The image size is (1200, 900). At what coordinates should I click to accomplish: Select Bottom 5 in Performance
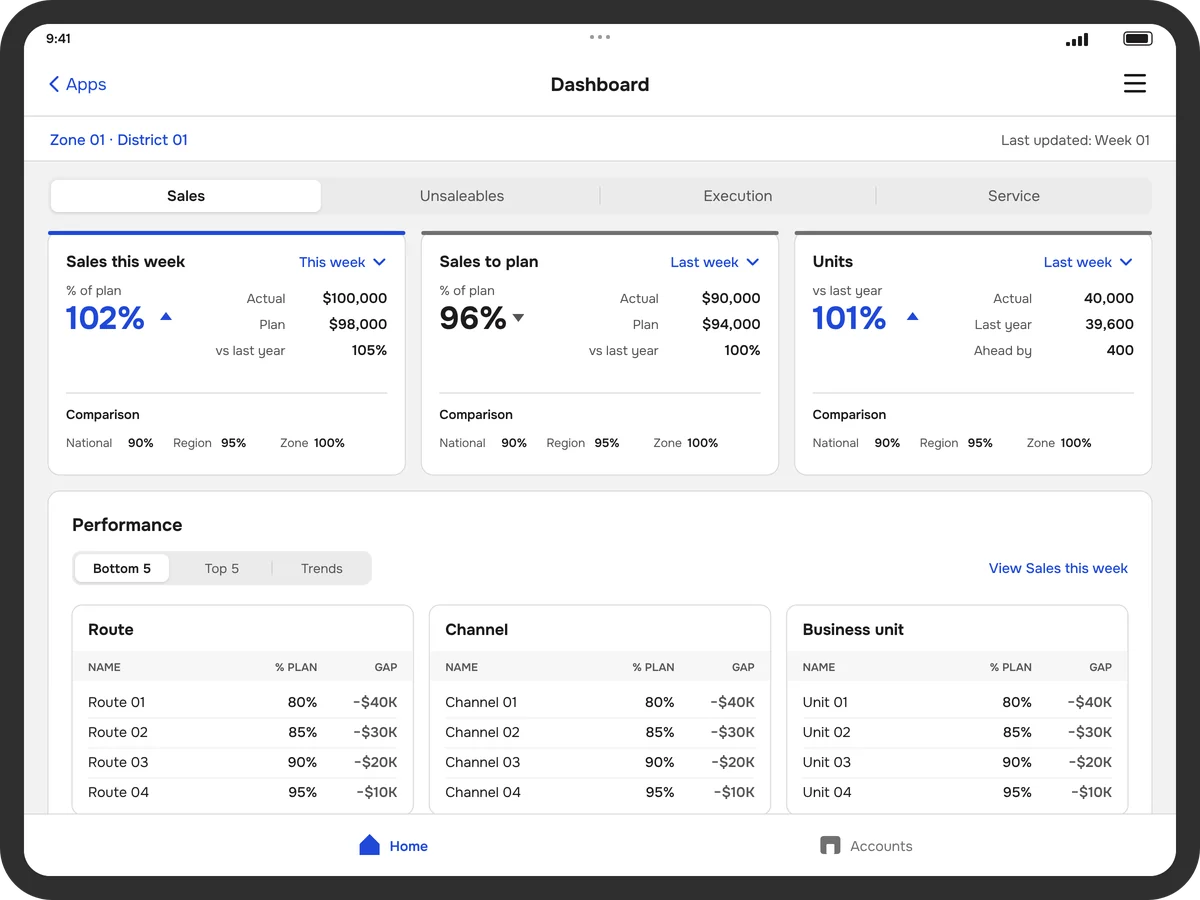122,568
